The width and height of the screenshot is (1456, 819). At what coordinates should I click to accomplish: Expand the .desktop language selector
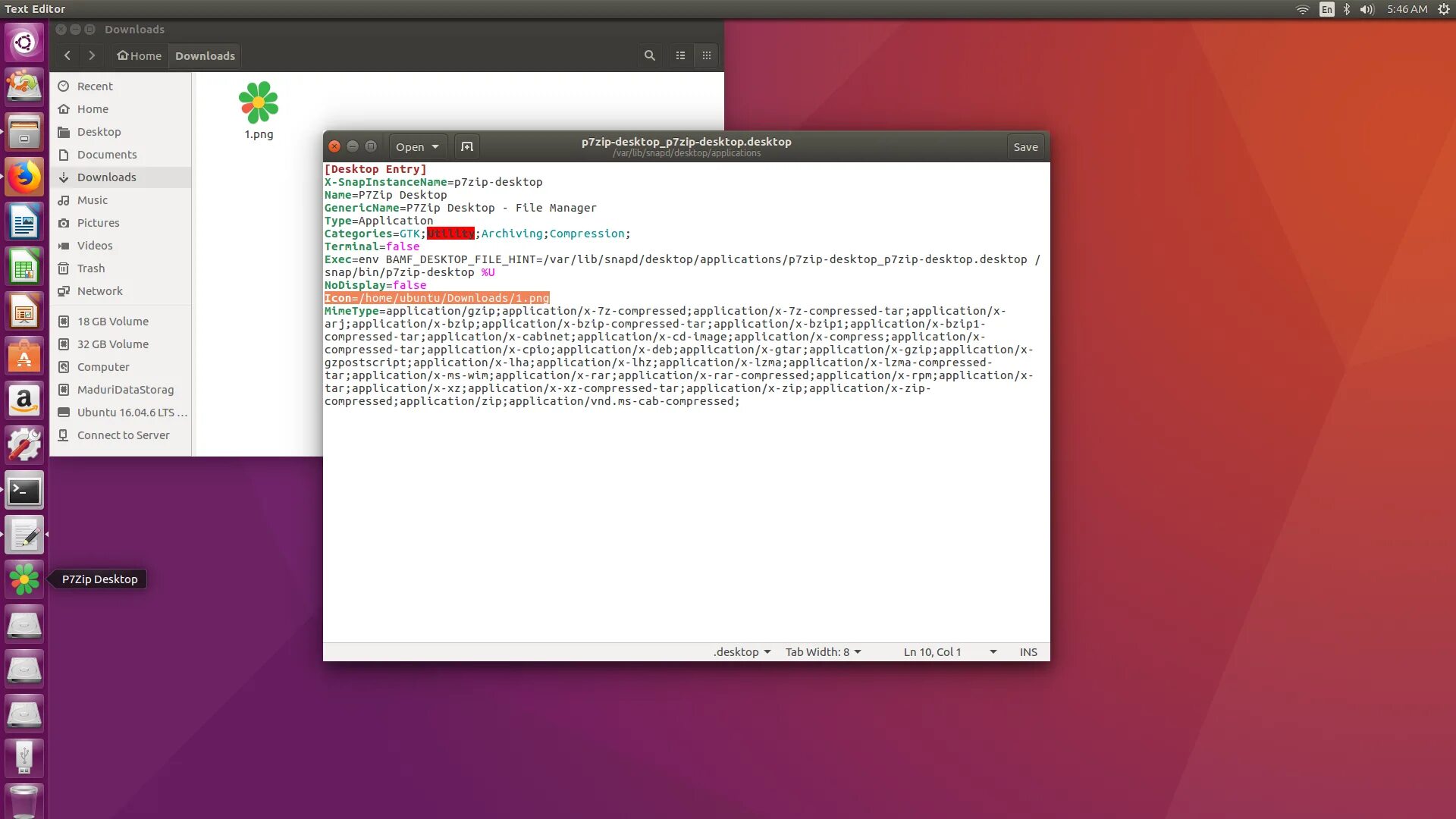pyautogui.click(x=742, y=652)
